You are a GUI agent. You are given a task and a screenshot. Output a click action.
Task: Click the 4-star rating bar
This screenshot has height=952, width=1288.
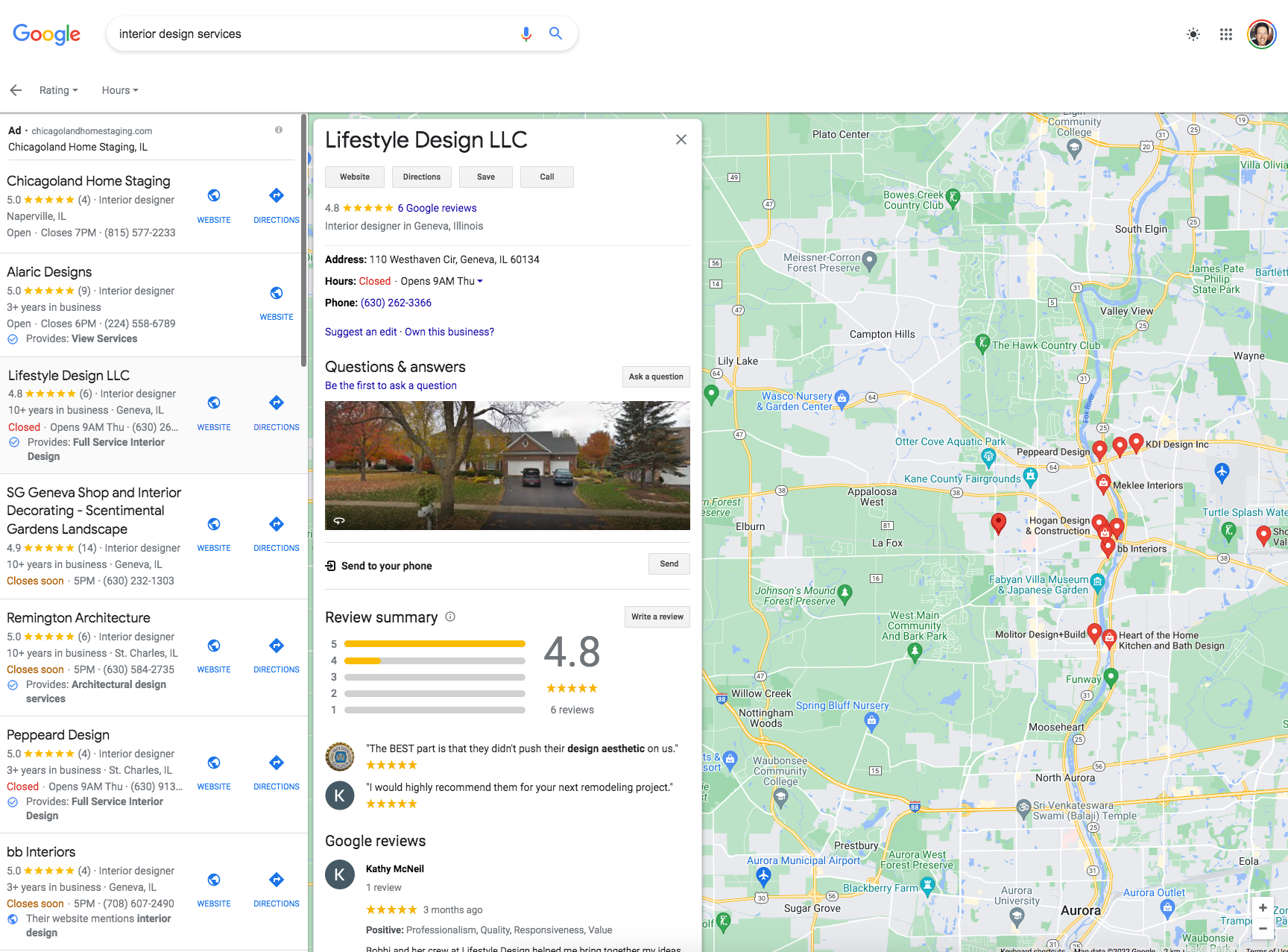(x=435, y=661)
